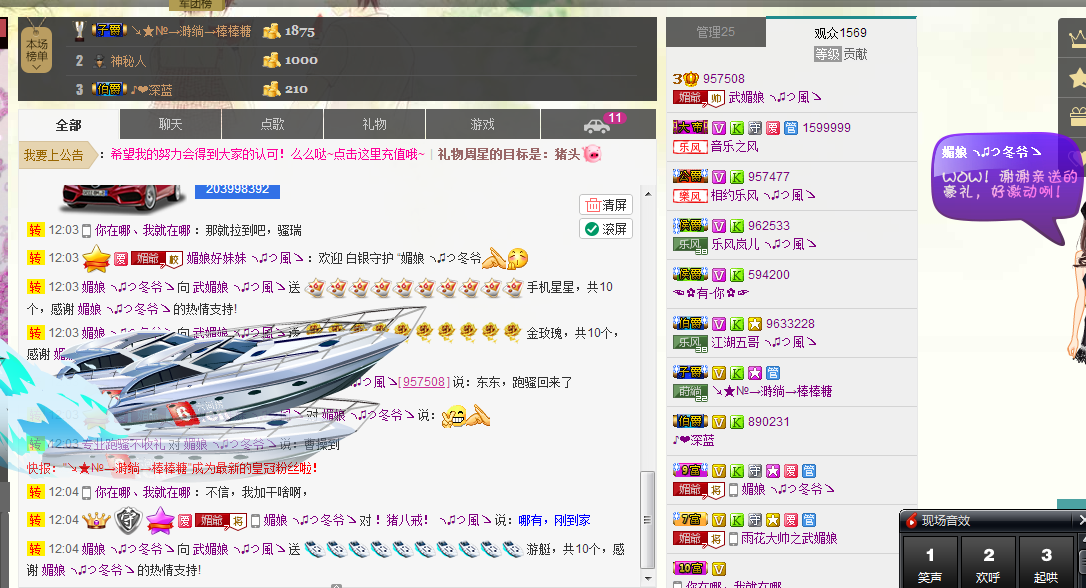The height and width of the screenshot is (588, 1086).
Task: Click the 10富 rank badge in audience list
Action: pos(690,568)
